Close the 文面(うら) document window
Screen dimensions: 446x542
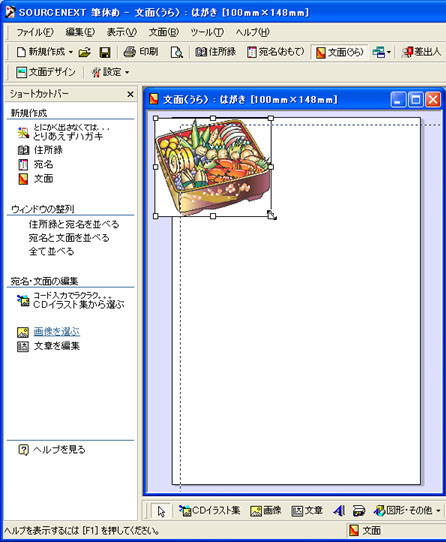(x=433, y=100)
